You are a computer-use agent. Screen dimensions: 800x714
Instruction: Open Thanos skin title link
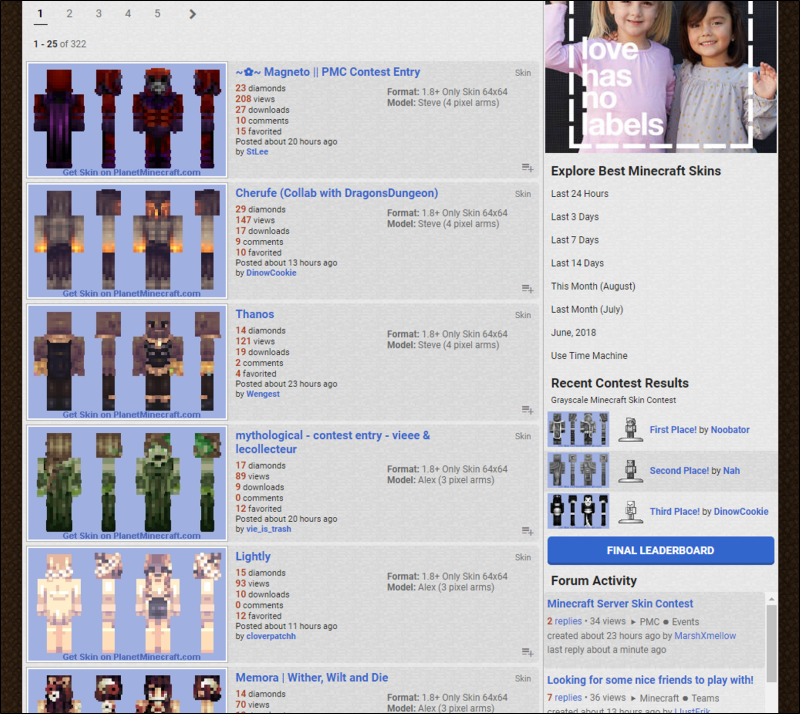click(x=255, y=314)
